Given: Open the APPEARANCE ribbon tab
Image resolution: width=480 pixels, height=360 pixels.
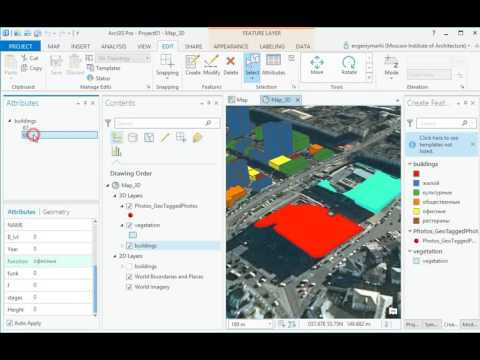Looking at the screenshot, I should pyautogui.click(x=231, y=46).
